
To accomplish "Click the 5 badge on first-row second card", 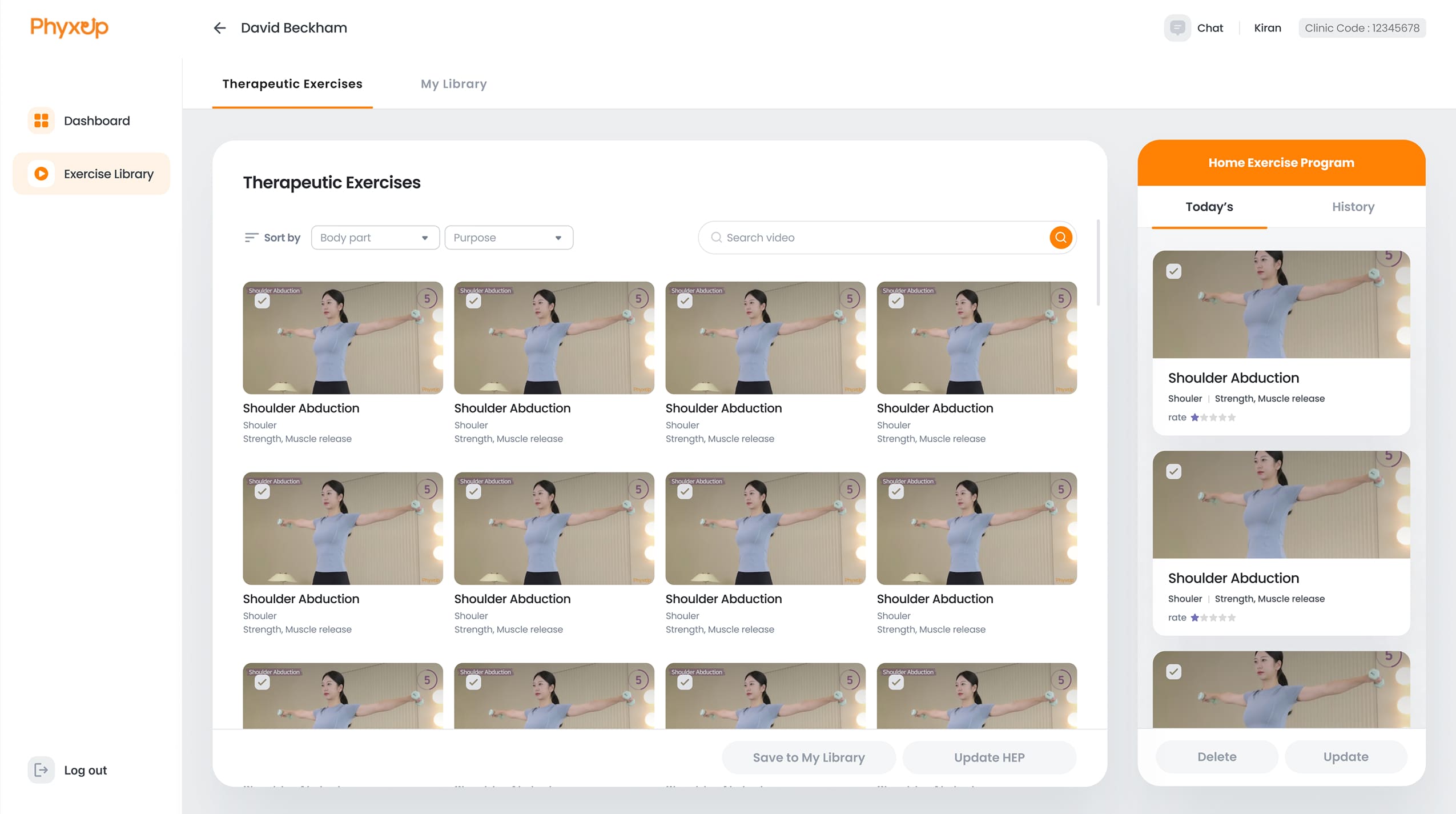I will tap(638, 299).
